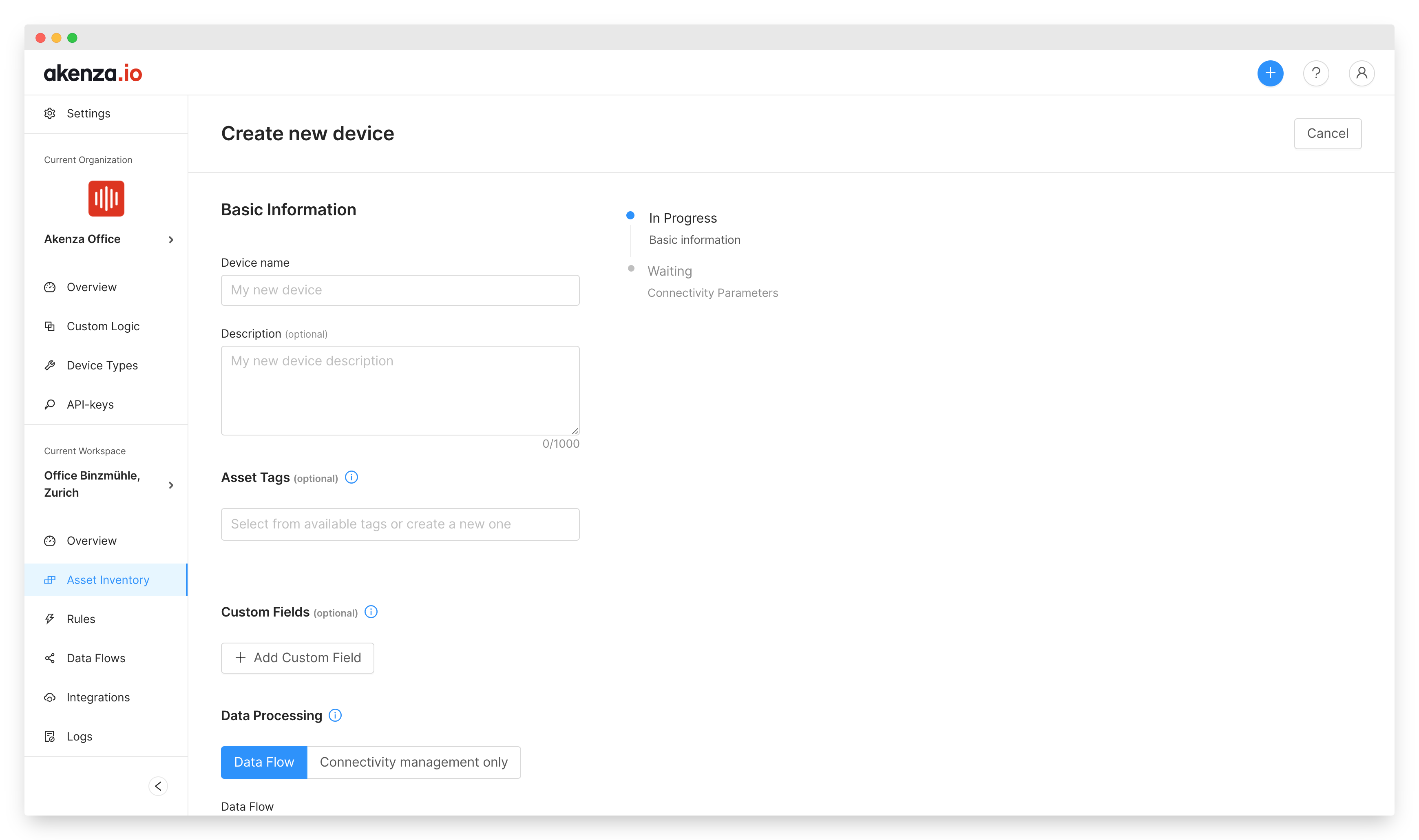Open the help question mark icon
The height and width of the screenshot is (840, 1419).
pos(1315,73)
